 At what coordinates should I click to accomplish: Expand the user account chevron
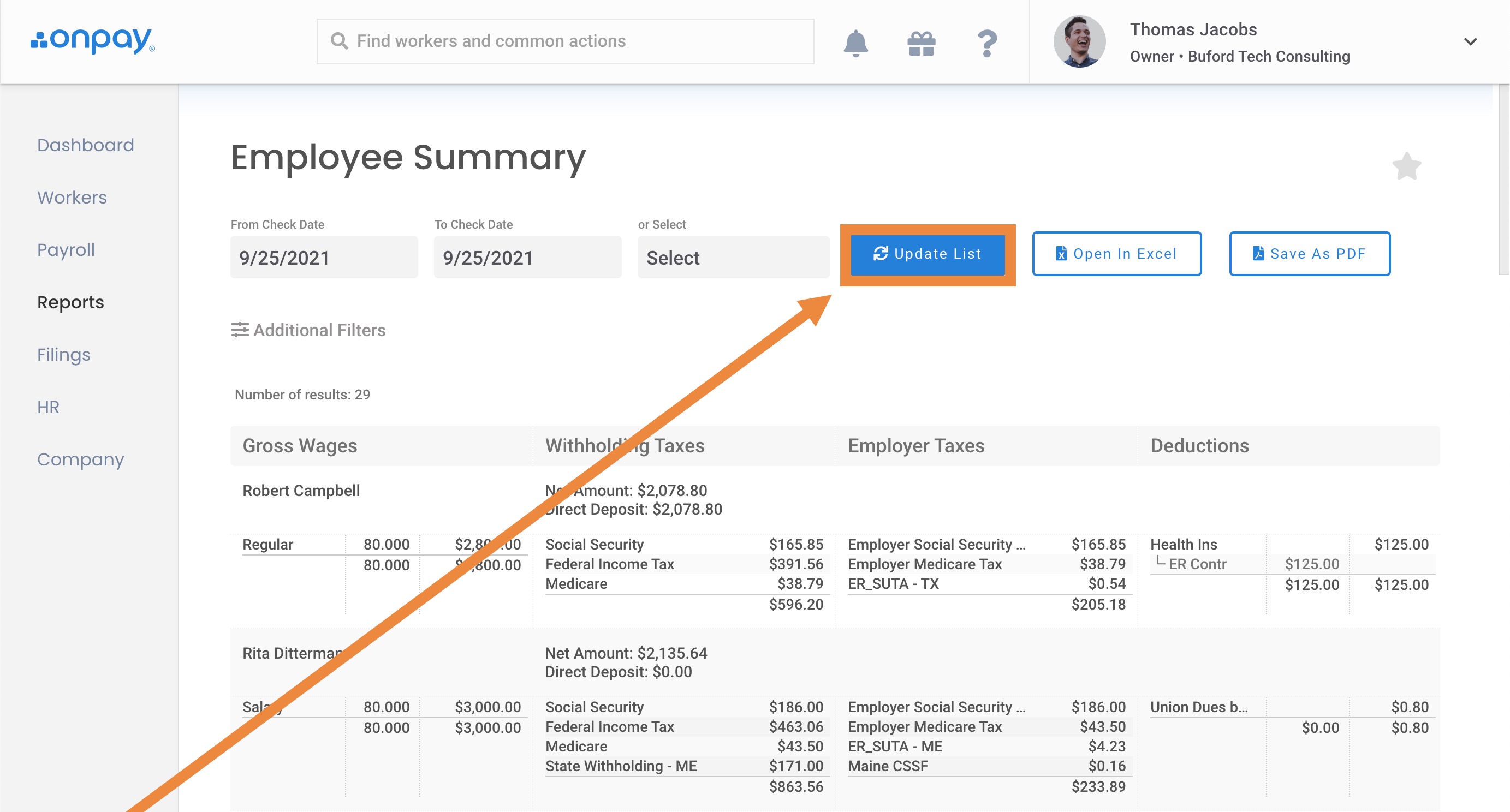(1470, 41)
